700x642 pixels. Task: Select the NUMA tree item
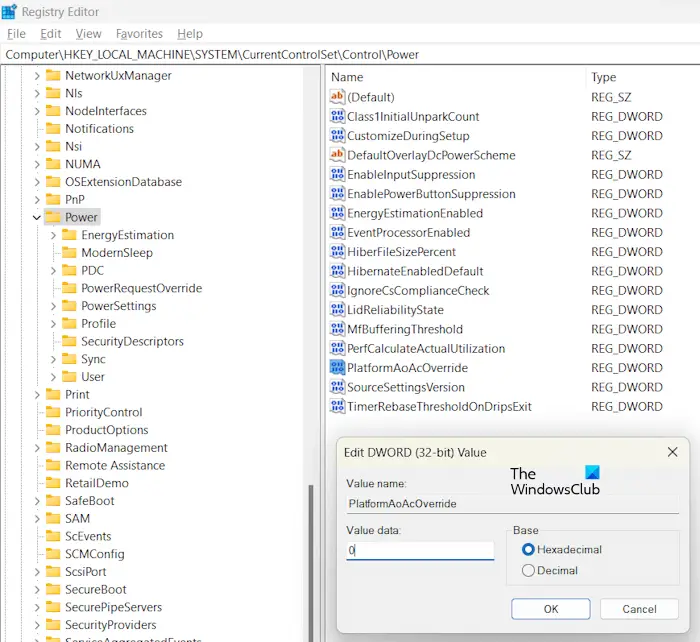[83, 164]
